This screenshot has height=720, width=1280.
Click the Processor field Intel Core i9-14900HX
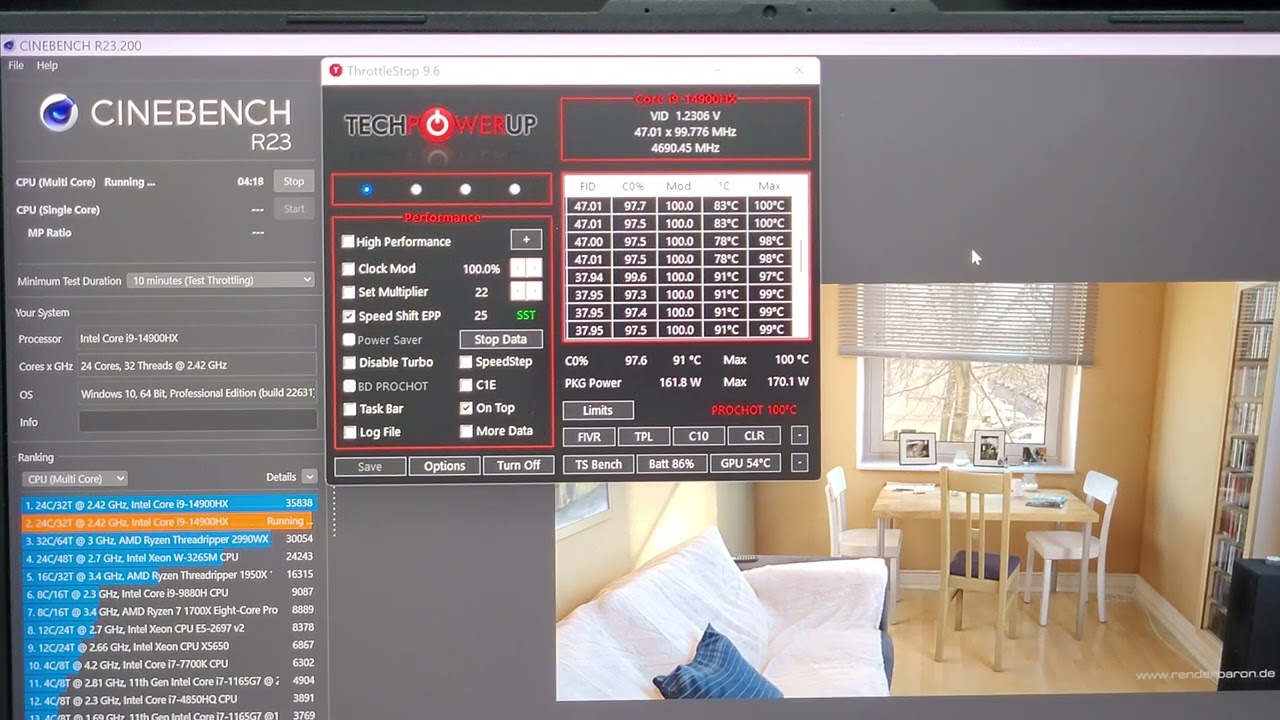point(197,338)
